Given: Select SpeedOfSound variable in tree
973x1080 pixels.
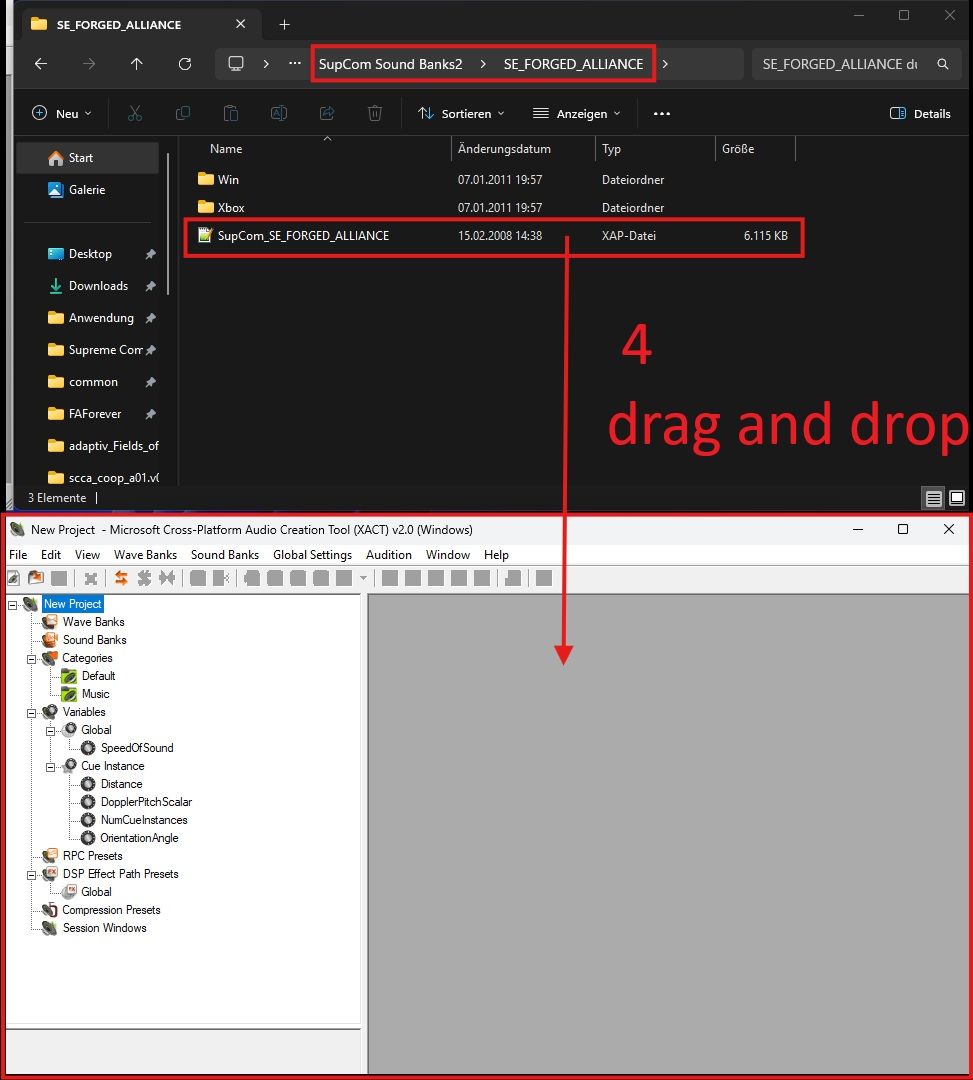Looking at the screenshot, I should tap(137, 748).
